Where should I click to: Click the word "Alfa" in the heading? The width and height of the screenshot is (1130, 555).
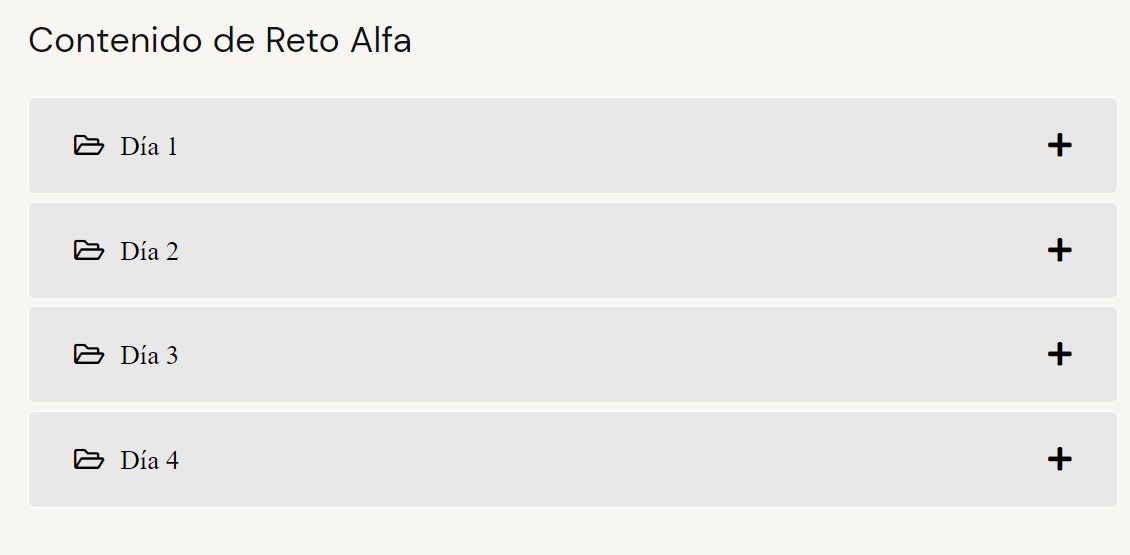coord(381,41)
